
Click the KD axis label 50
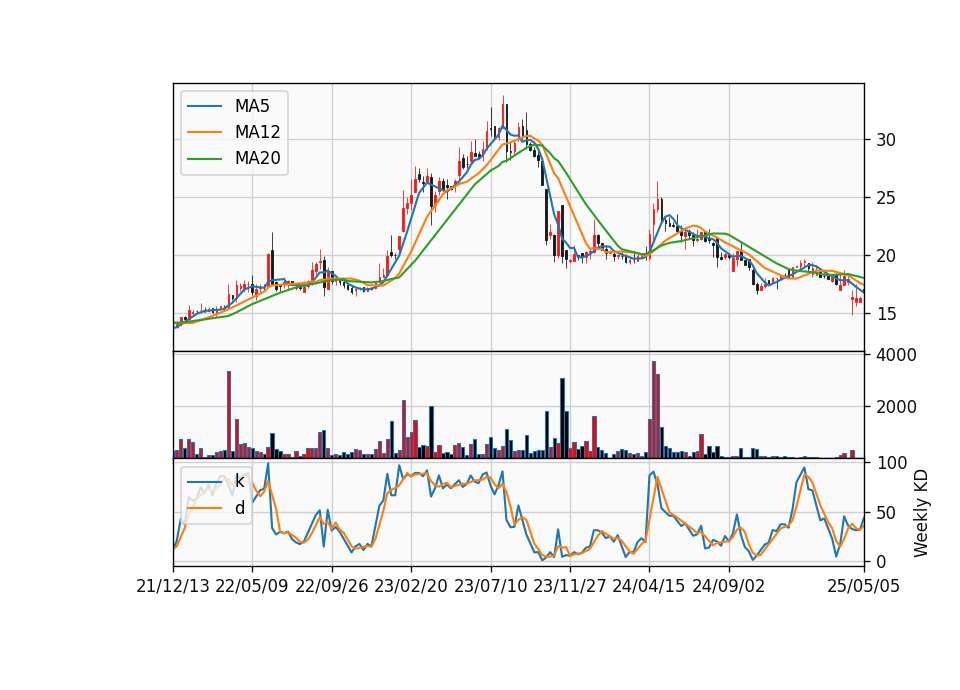886,512
